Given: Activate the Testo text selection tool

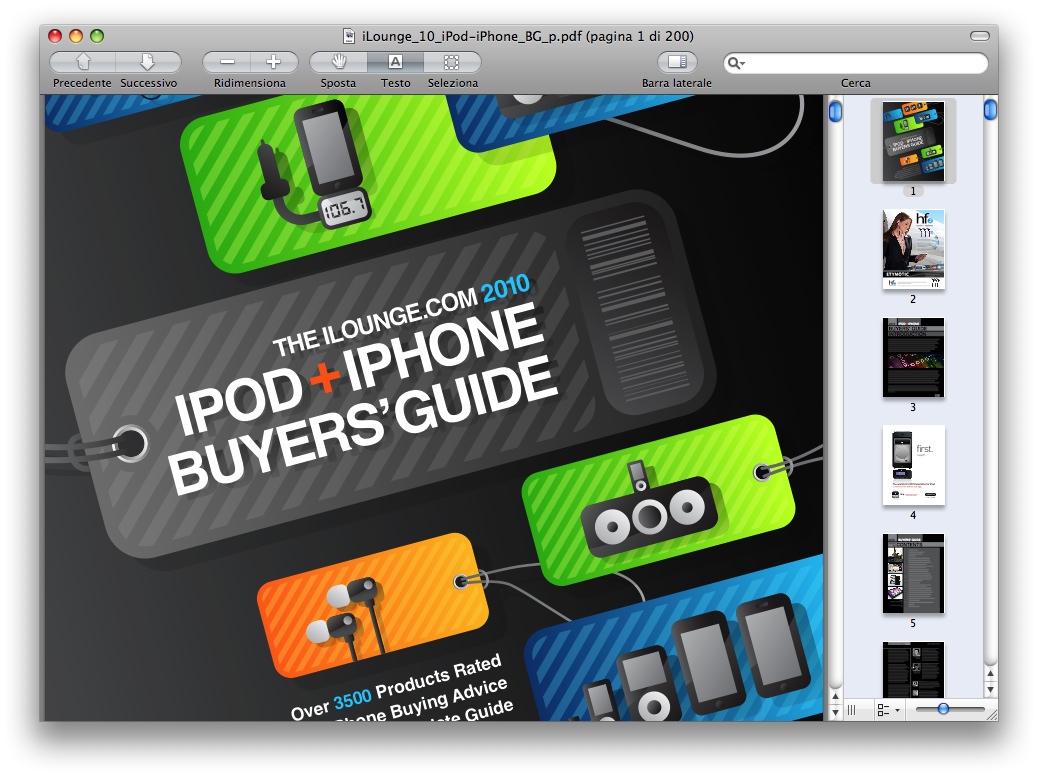Looking at the screenshot, I should 395,62.
